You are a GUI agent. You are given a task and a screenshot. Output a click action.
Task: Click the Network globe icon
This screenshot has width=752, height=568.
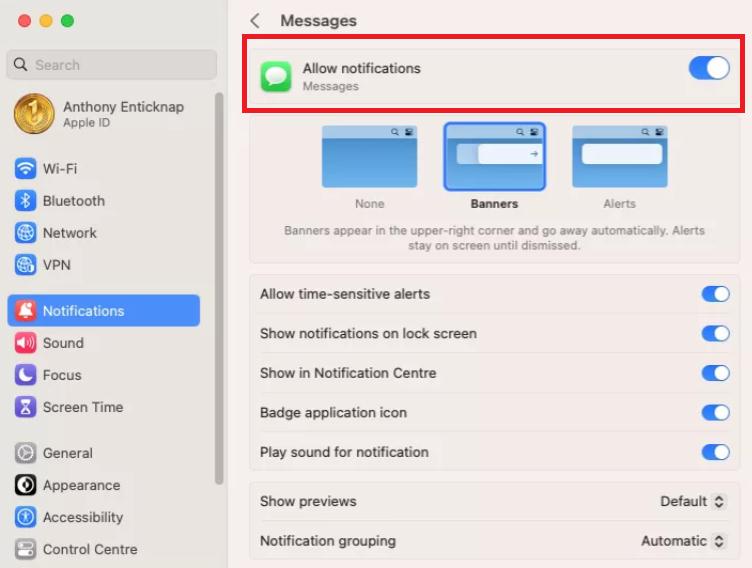pos(25,233)
